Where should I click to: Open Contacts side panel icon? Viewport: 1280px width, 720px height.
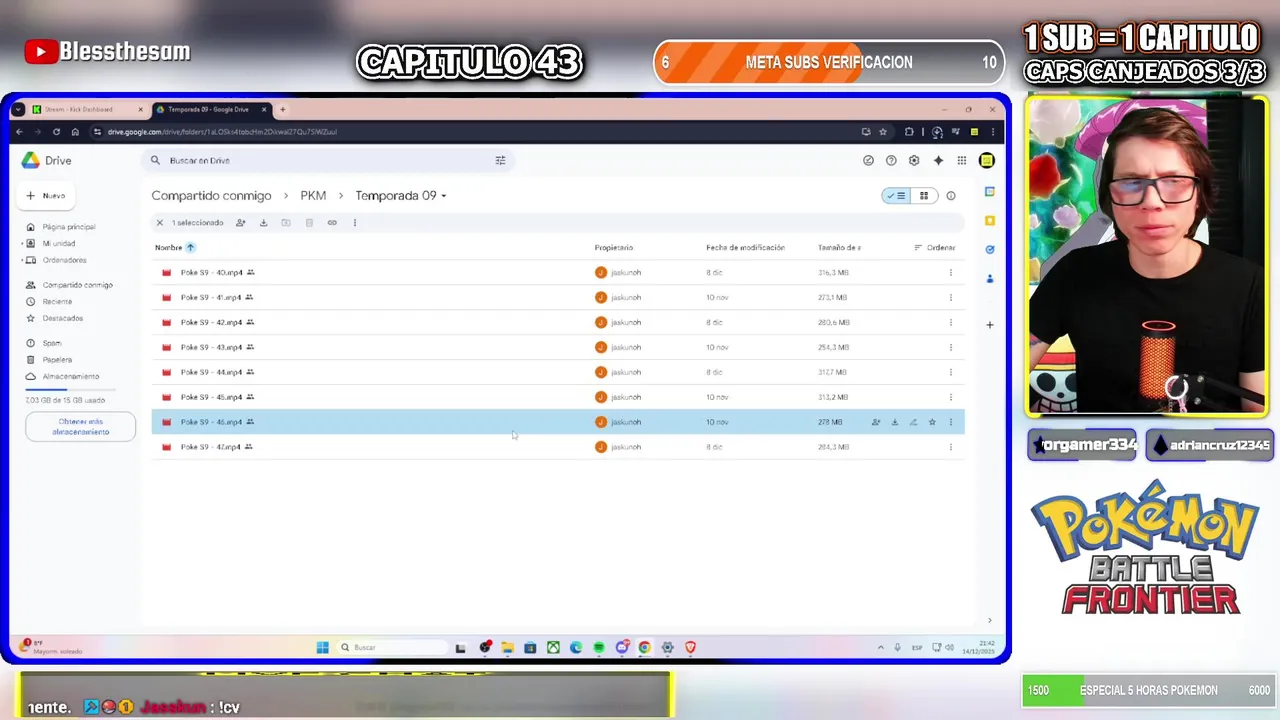[990, 278]
